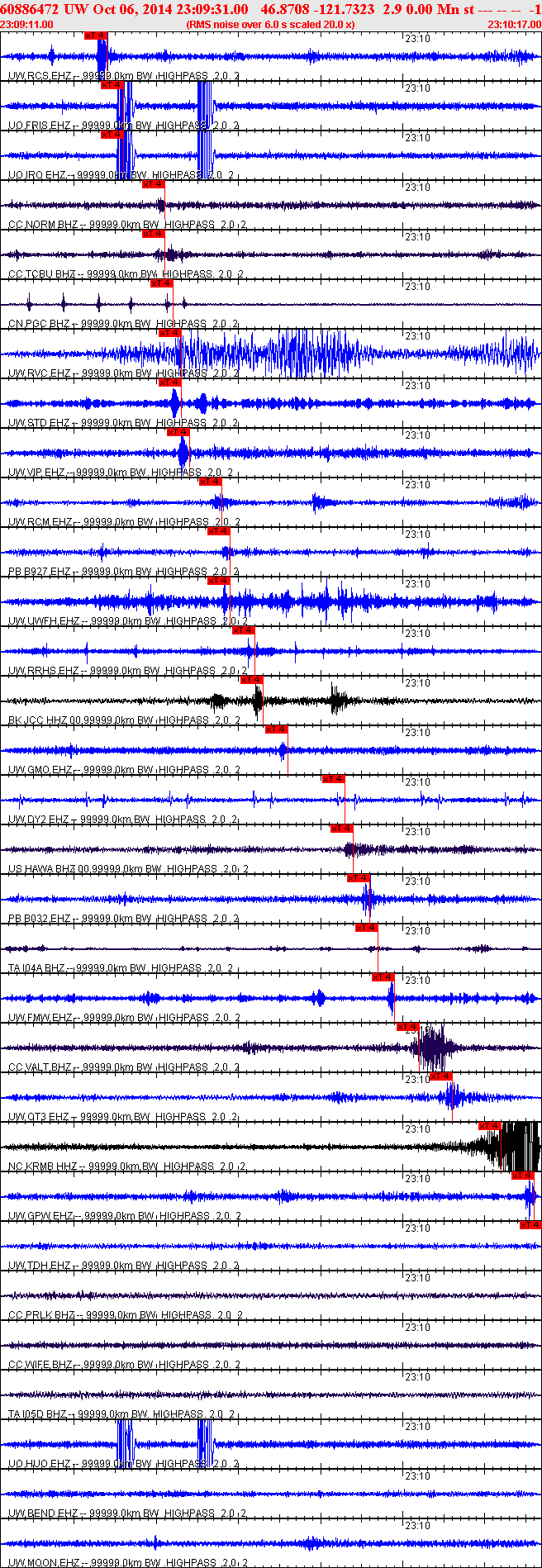This screenshot has width=542, height=1568.
Task: Click the red pick marker on UW.RVC trace
Action: [x=170, y=333]
